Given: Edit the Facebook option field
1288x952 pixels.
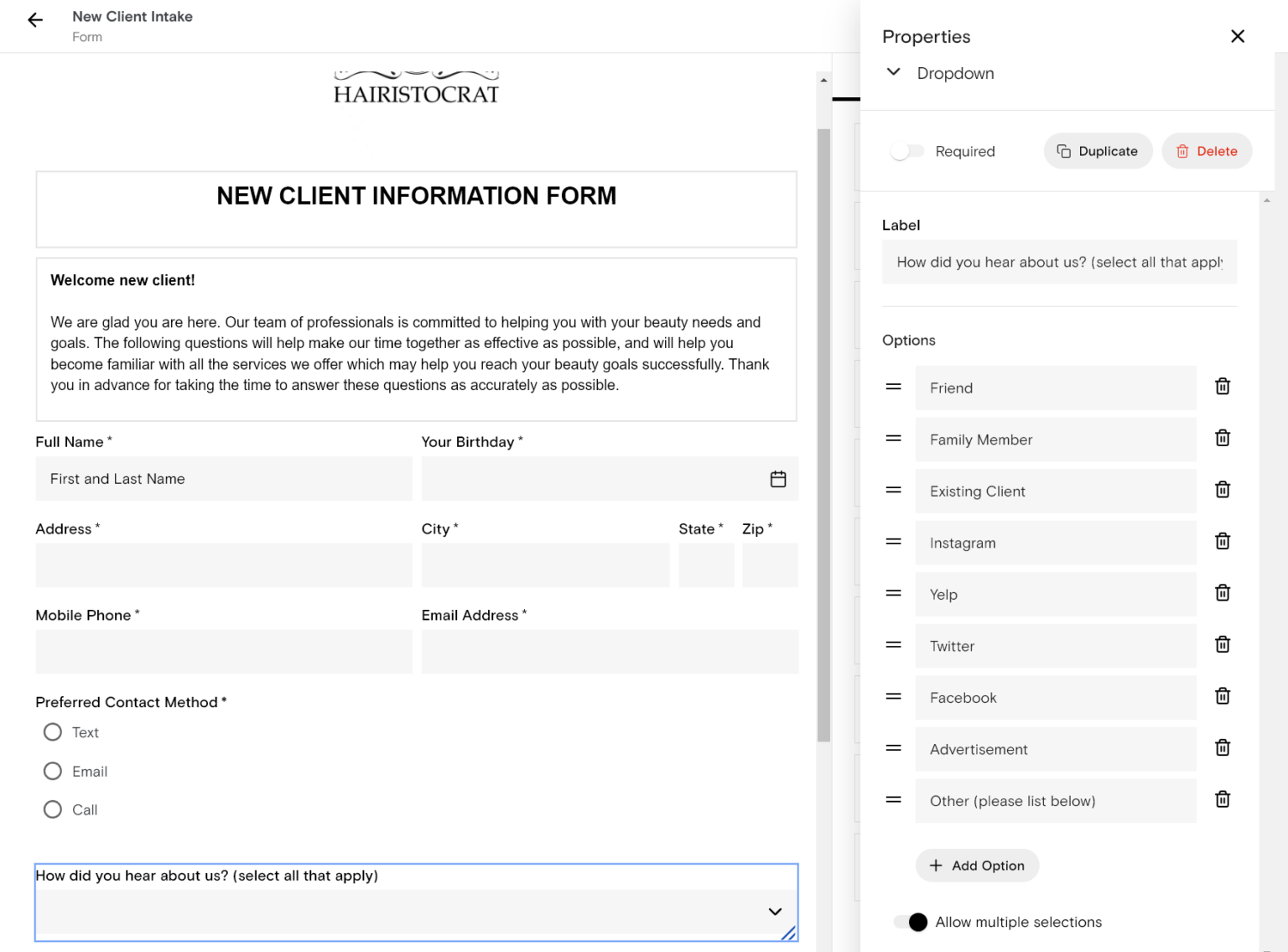Looking at the screenshot, I should pyautogui.click(x=1056, y=698).
